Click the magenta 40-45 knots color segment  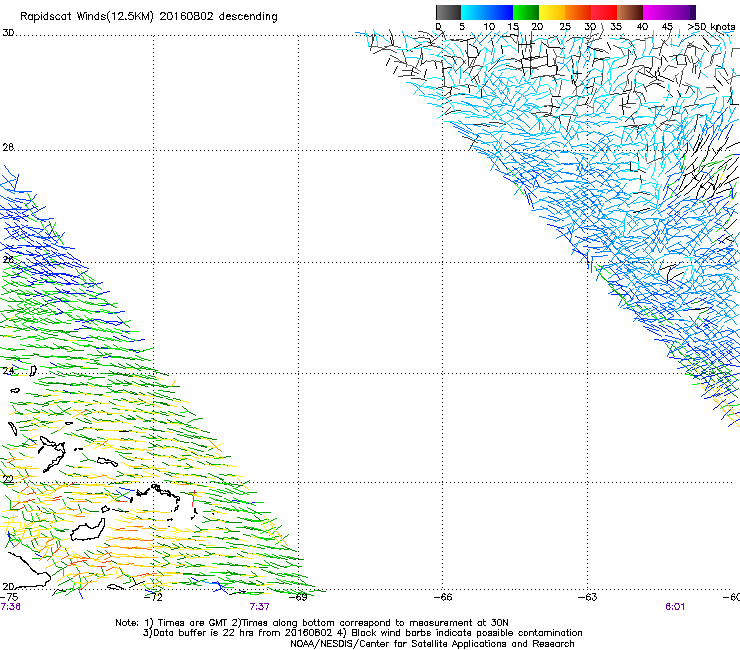pyautogui.click(x=656, y=12)
